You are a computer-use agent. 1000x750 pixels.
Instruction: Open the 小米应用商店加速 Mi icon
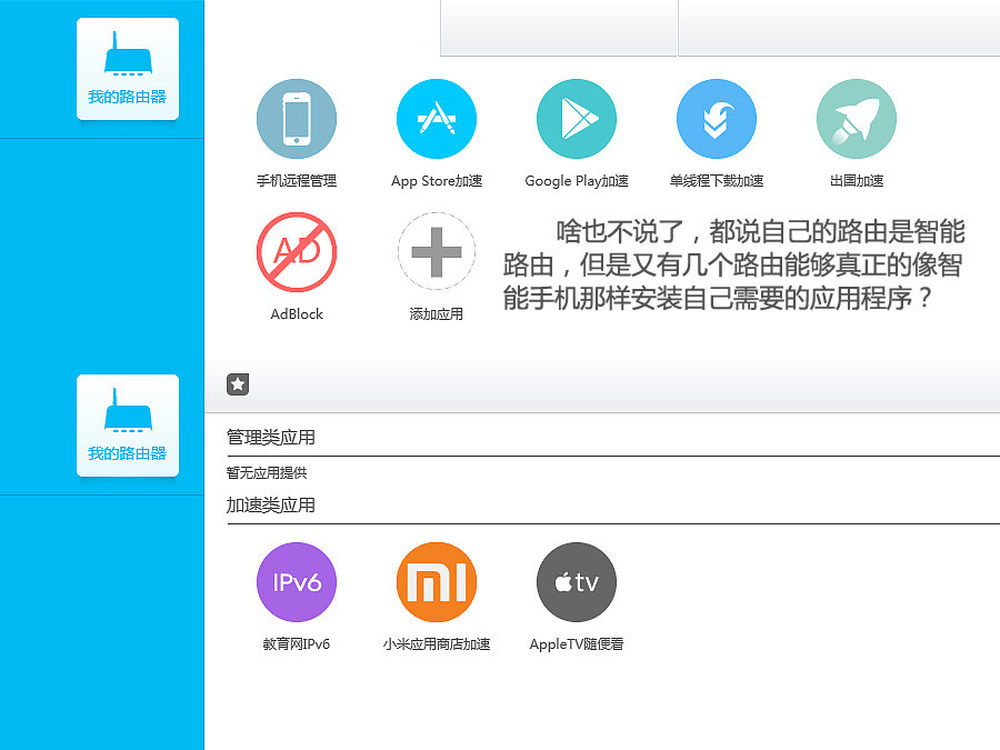[x=436, y=582]
